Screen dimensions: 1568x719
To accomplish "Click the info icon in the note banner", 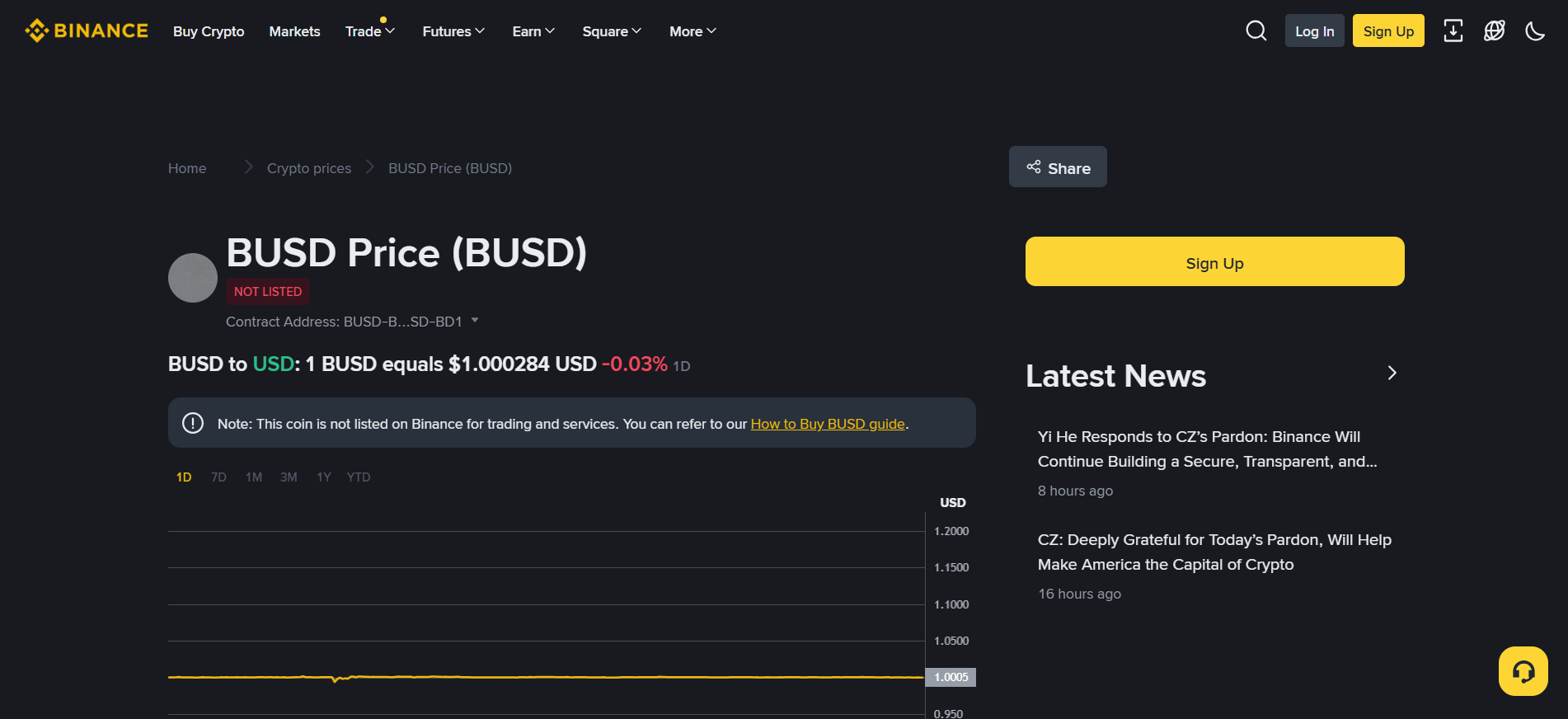I will click(x=193, y=423).
